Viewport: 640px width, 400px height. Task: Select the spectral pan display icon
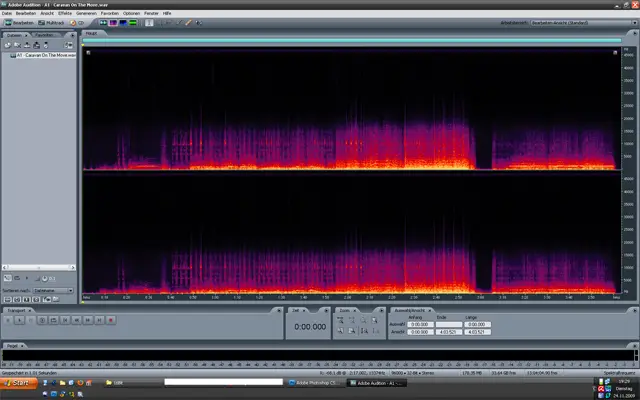123,23
